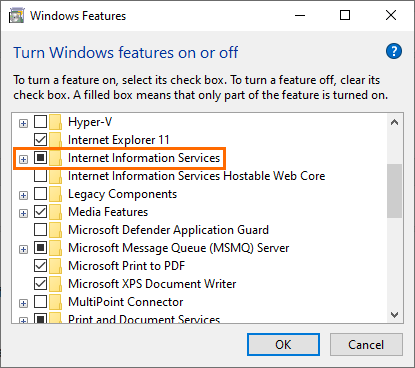Click the Hyper-V folder icon

(55, 122)
